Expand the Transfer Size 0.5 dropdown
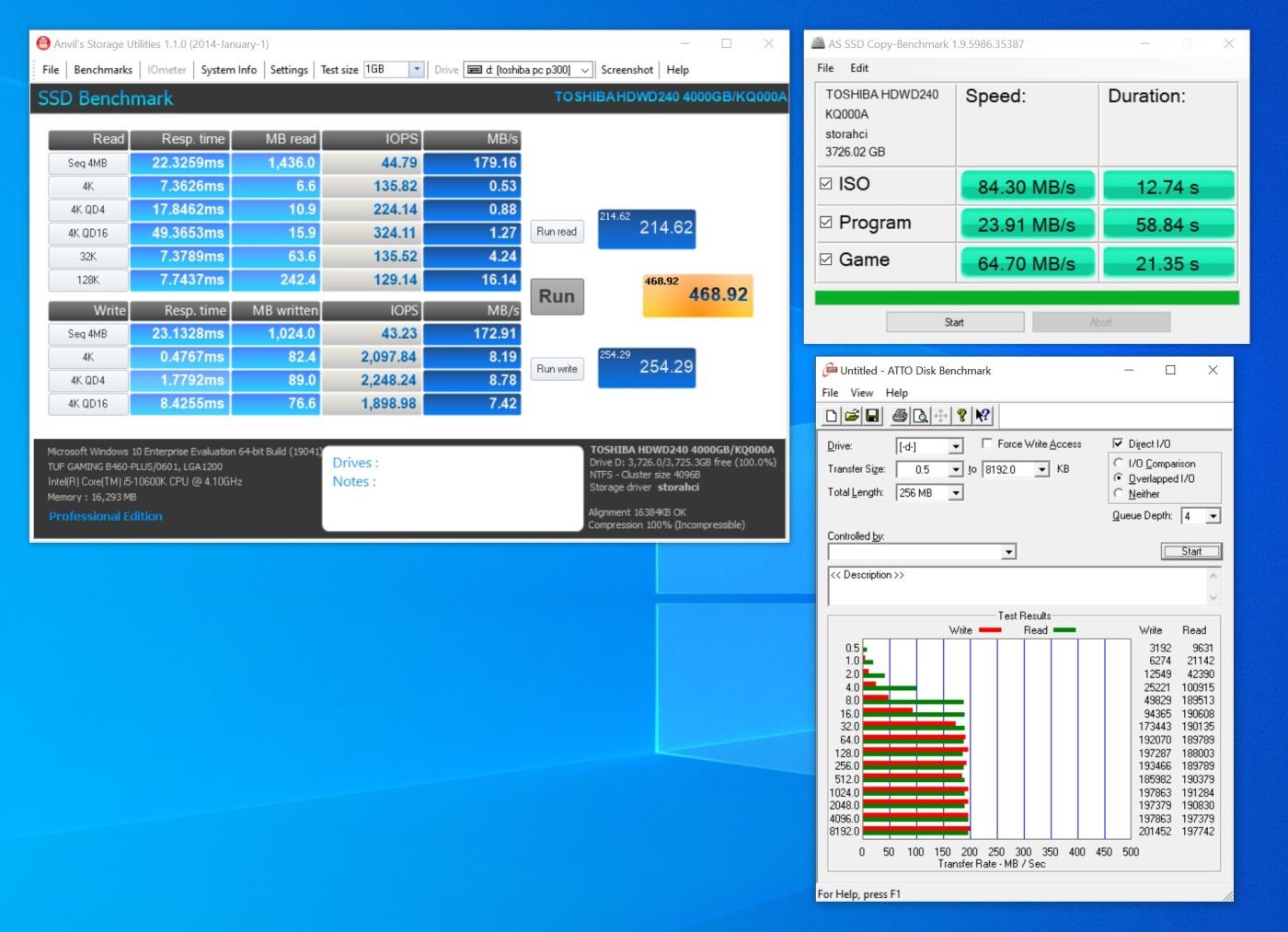 pyautogui.click(x=956, y=470)
